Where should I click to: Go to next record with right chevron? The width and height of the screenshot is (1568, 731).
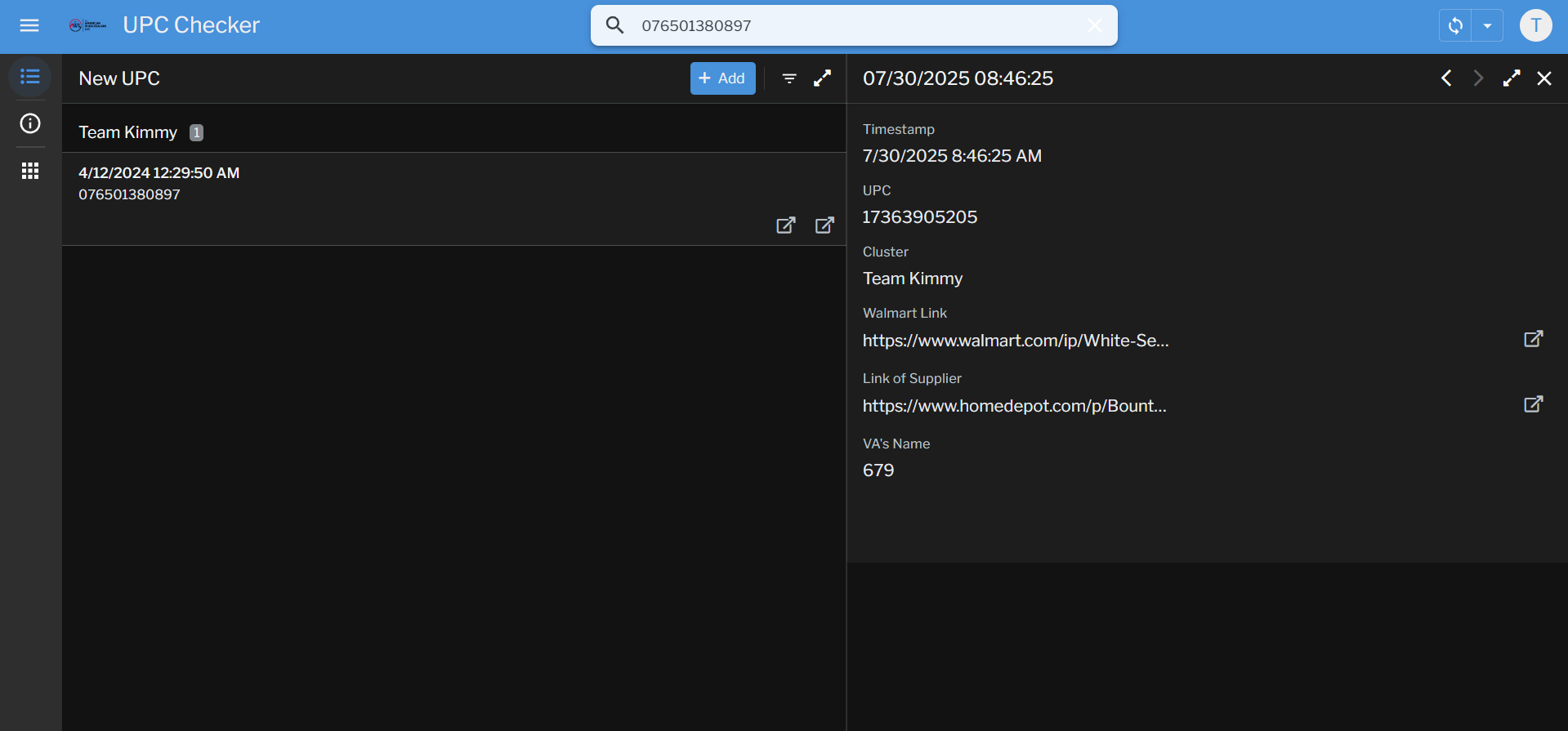coord(1478,78)
